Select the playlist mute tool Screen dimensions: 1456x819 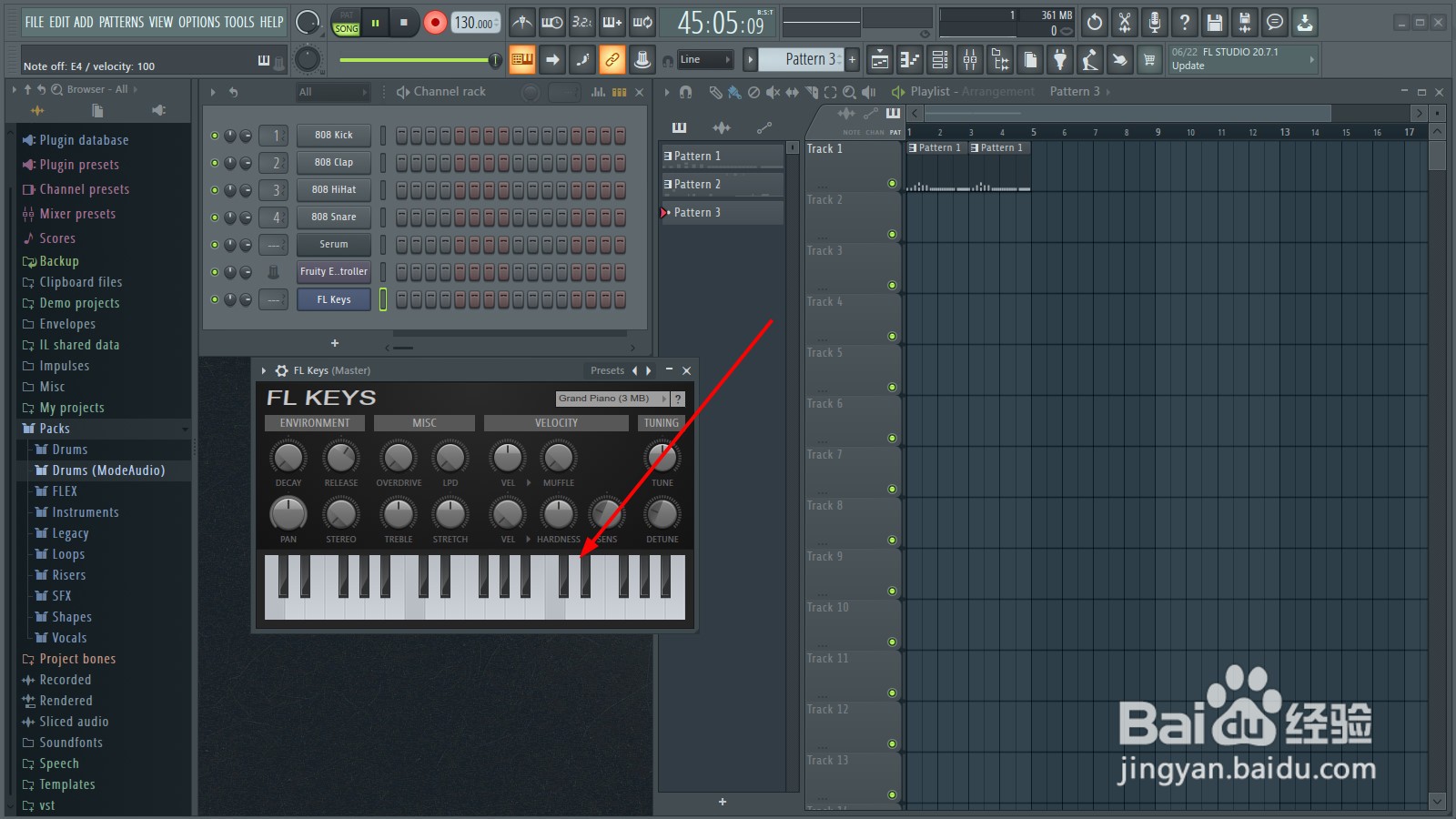[x=773, y=92]
